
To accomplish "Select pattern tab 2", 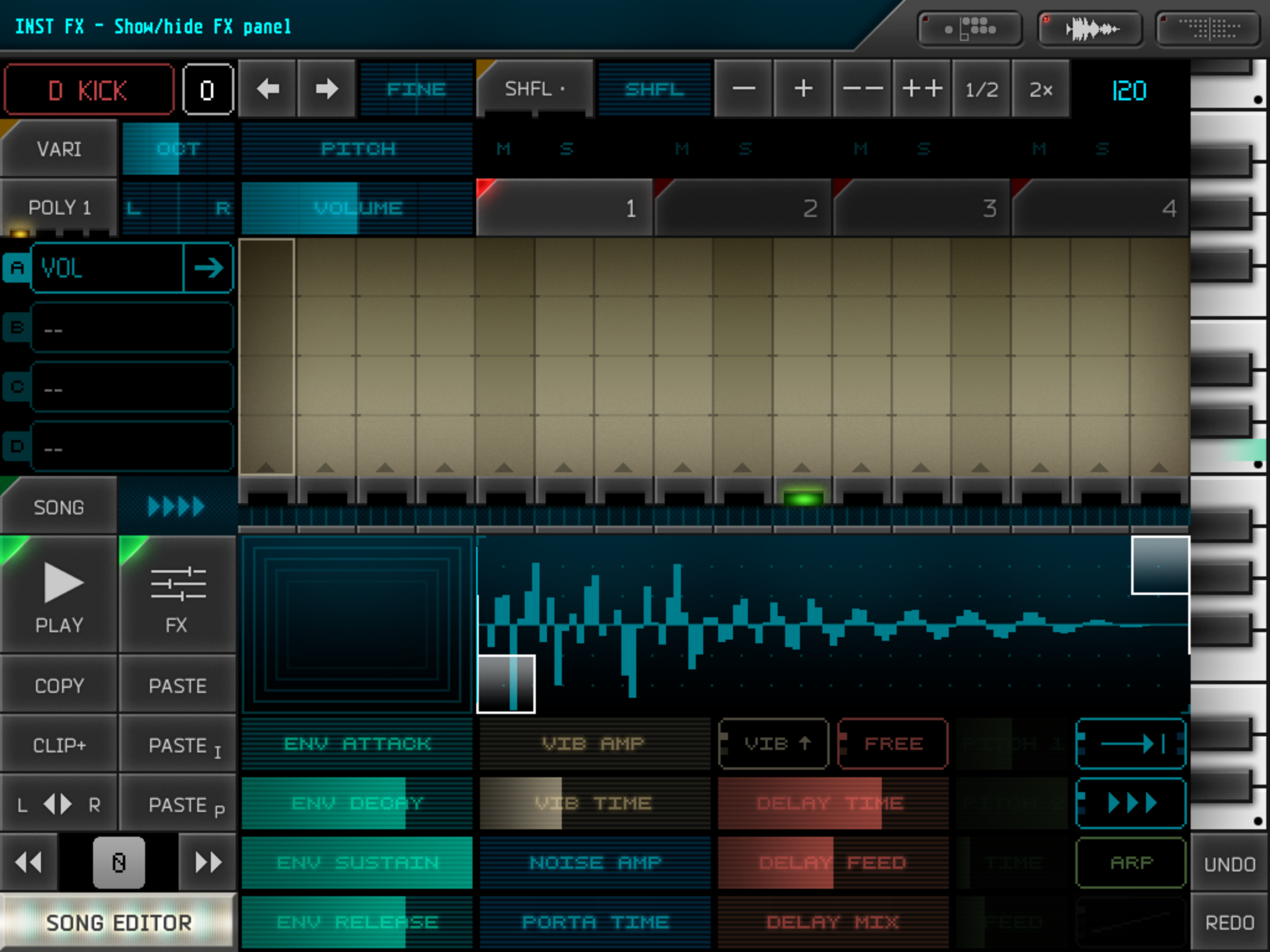I will (x=743, y=208).
